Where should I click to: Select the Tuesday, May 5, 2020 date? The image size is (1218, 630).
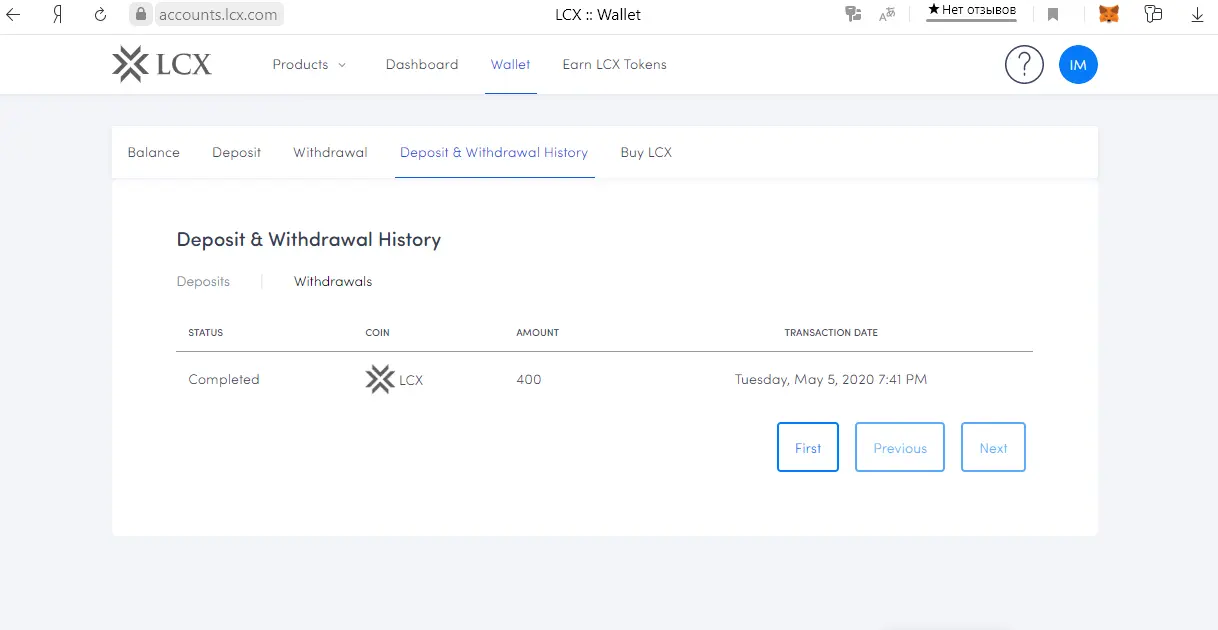831,380
